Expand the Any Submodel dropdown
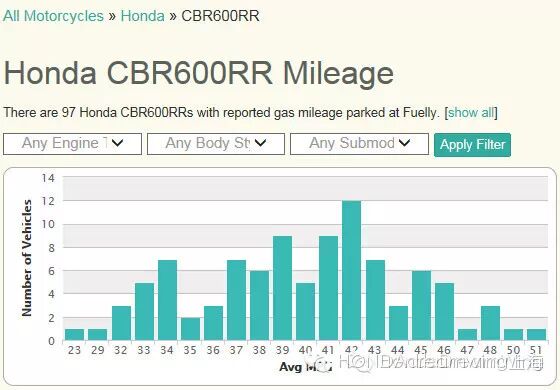 coord(359,144)
